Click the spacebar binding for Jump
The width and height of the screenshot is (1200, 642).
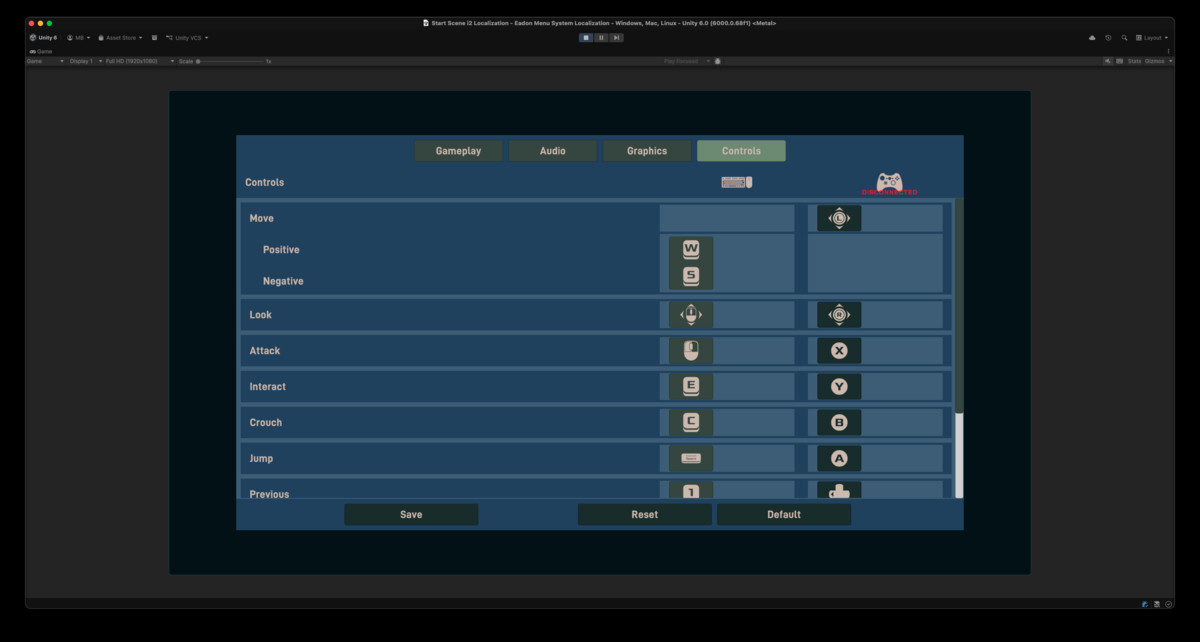coord(691,458)
